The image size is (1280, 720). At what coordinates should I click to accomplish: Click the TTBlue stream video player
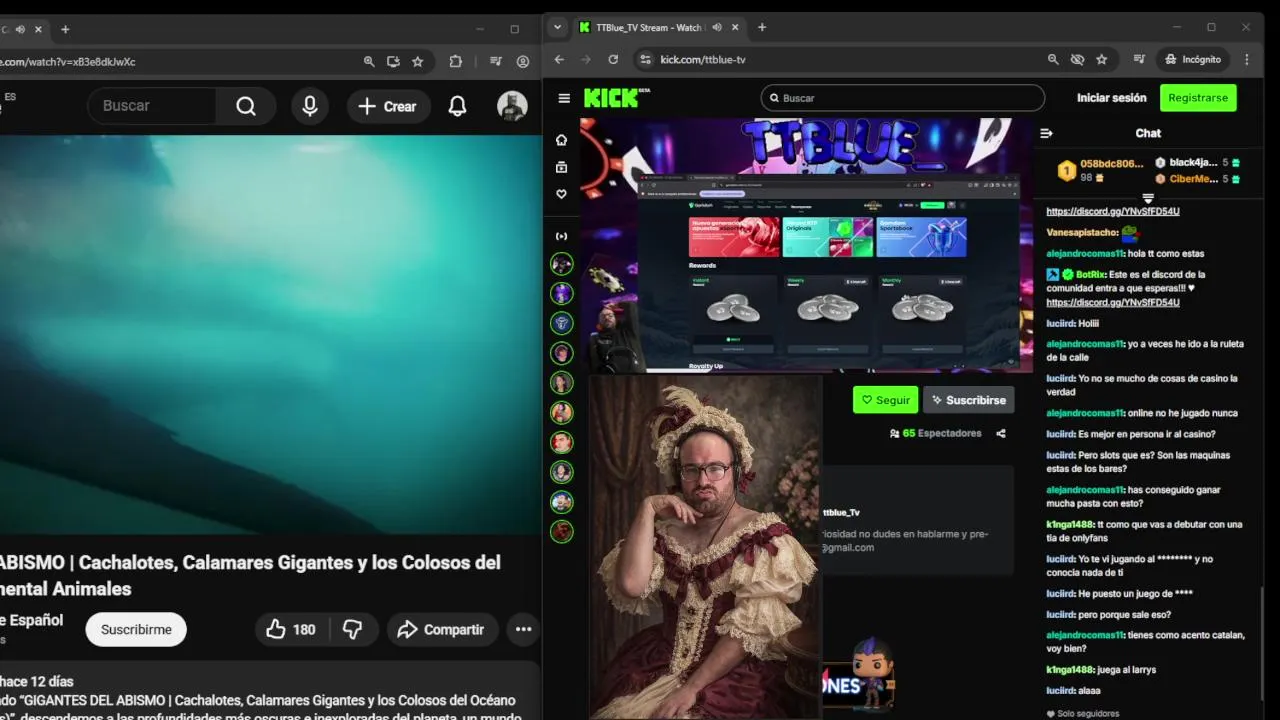click(807, 245)
